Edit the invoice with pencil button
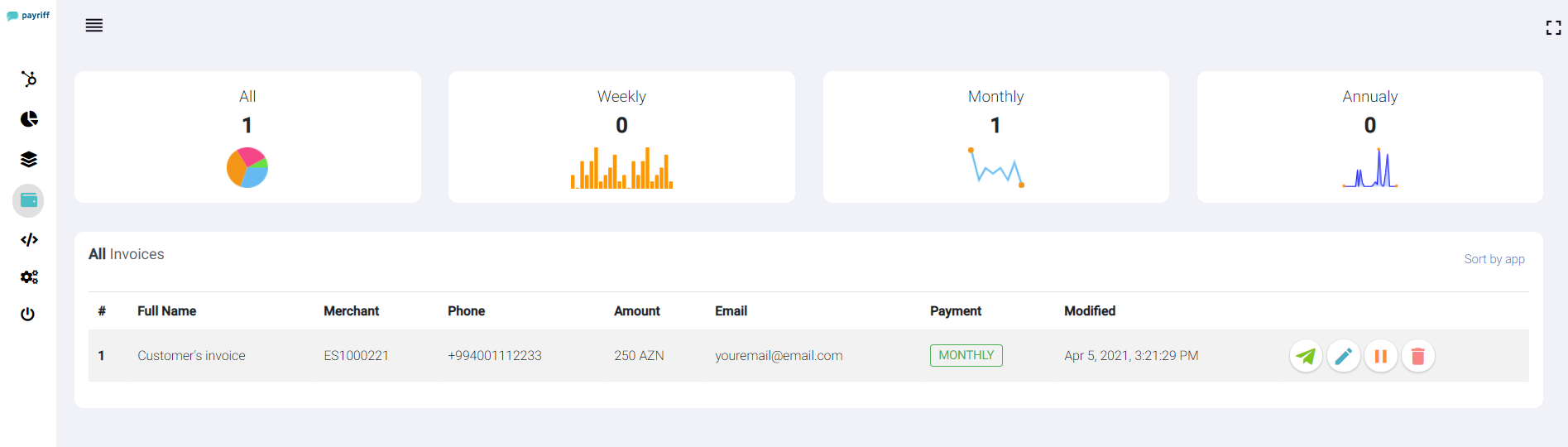The width and height of the screenshot is (1568, 447). [1343, 356]
